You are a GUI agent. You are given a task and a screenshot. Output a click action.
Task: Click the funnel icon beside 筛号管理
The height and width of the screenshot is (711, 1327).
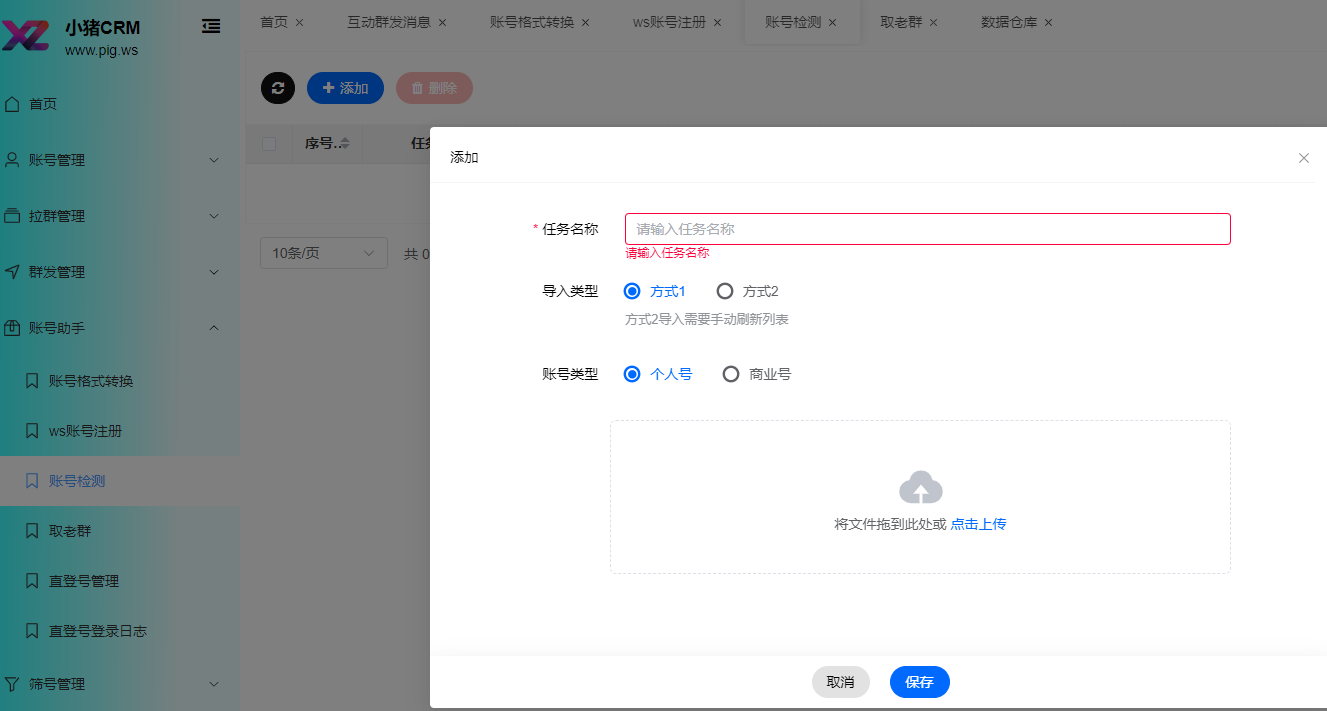12,684
